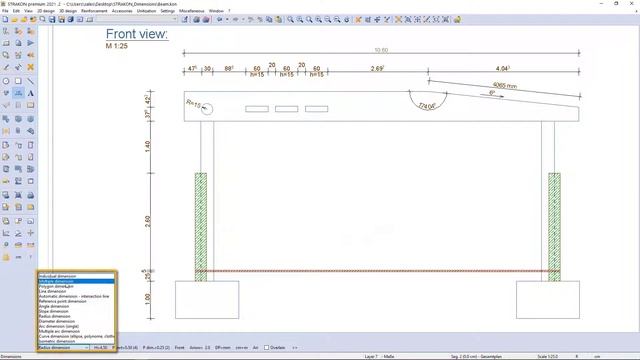Choose Multiple dimension in the list
Viewport: 640px width, 360px height.
pos(76,281)
